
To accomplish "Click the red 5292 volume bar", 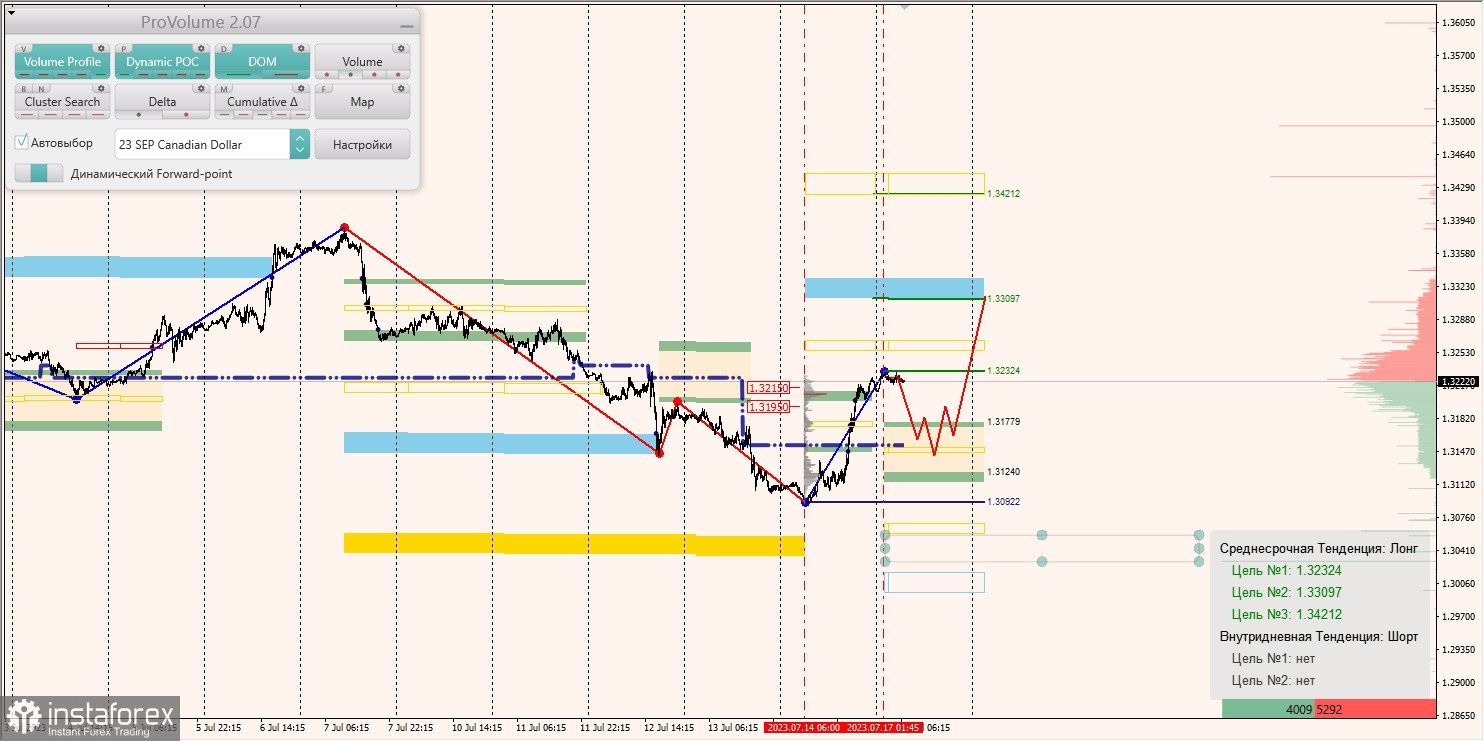I will [1374, 709].
